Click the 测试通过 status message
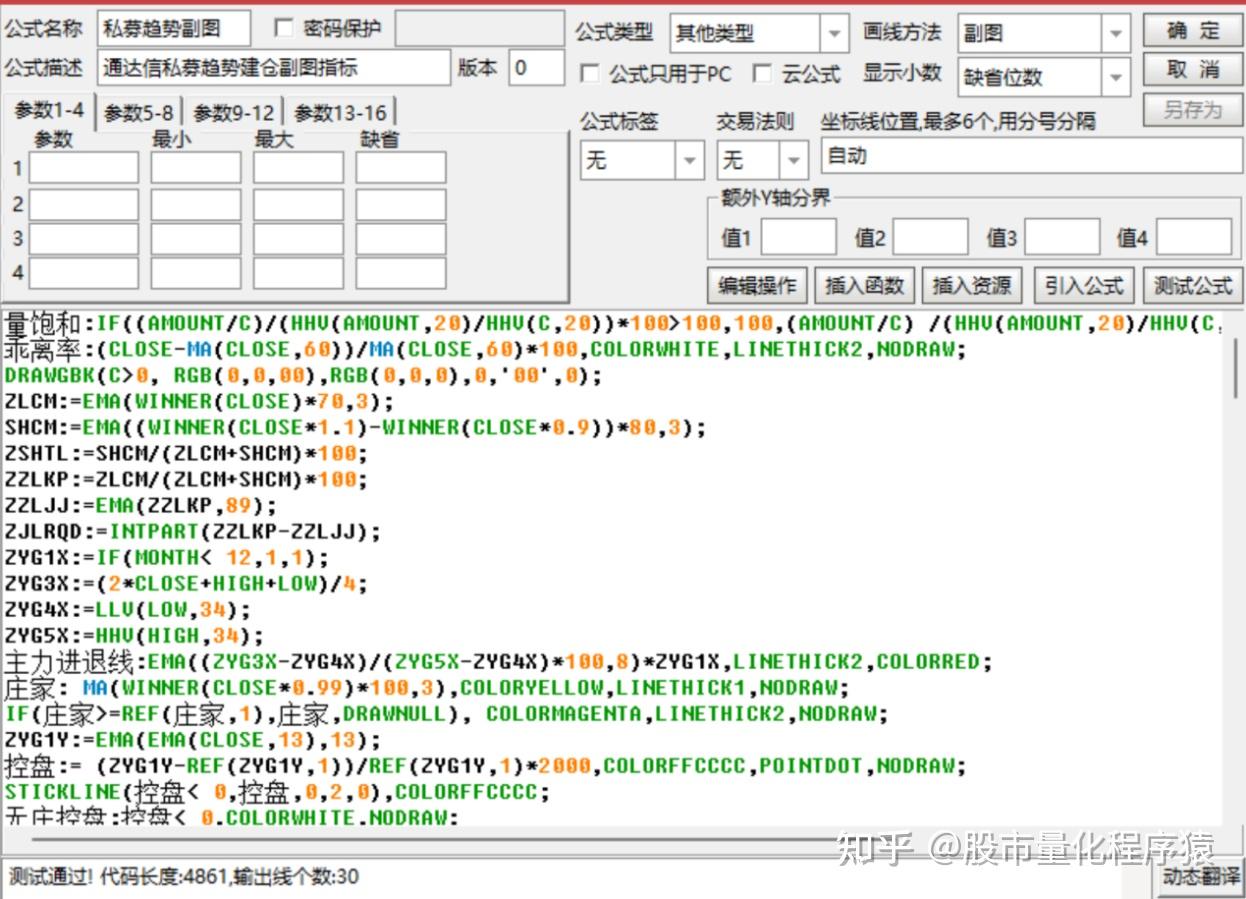This screenshot has height=899, width=1246. (184, 877)
